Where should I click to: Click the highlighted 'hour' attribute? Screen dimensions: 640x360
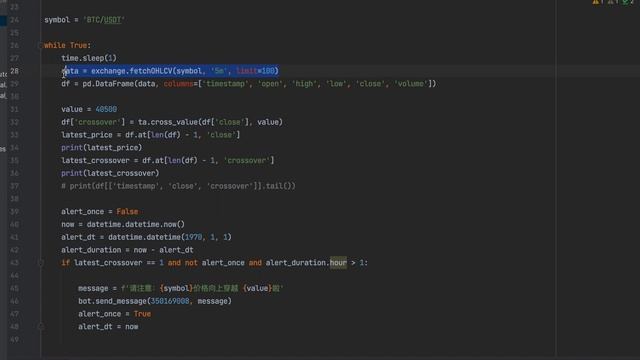pos(338,263)
